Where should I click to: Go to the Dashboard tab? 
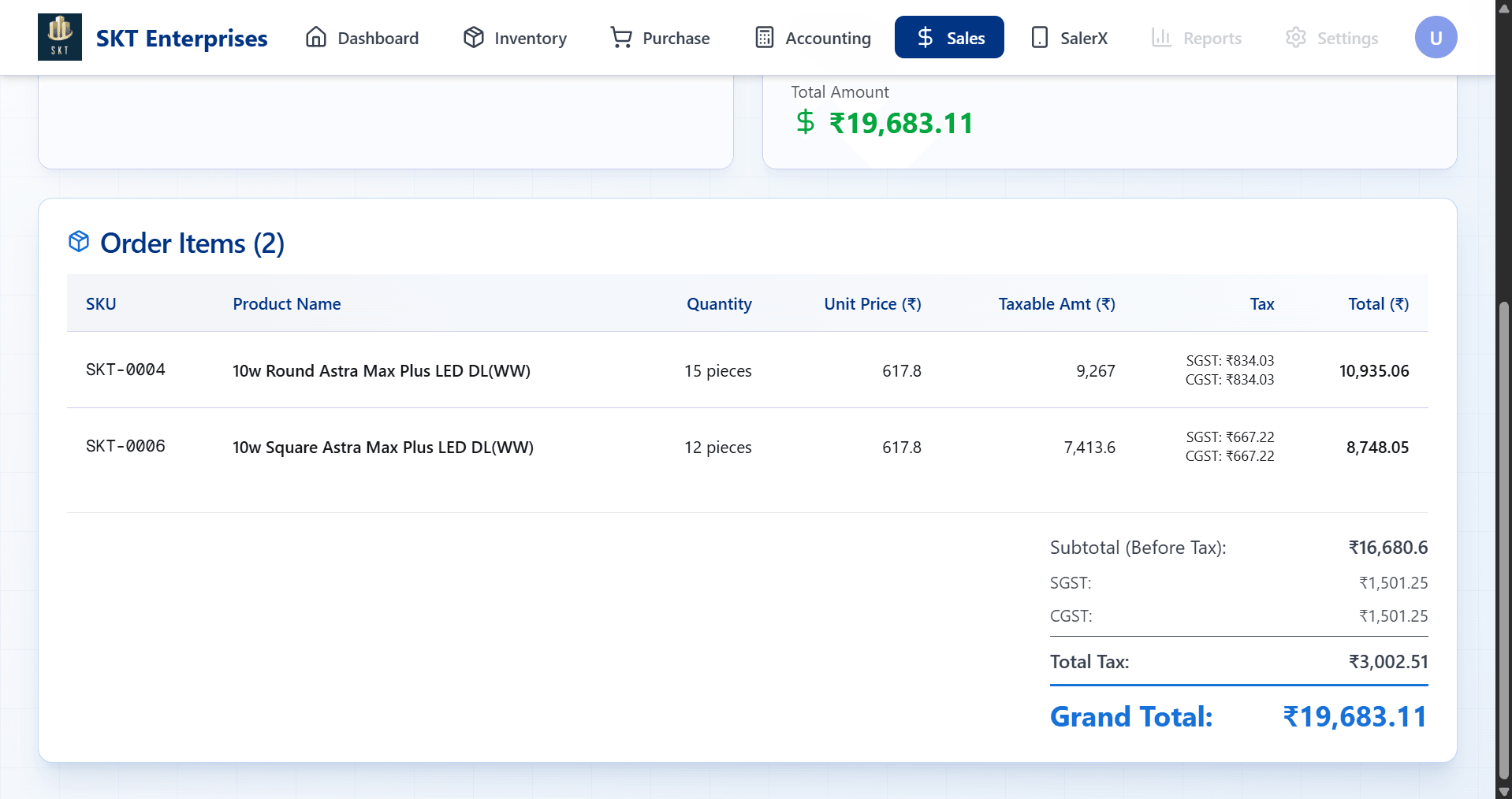pos(363,37)
